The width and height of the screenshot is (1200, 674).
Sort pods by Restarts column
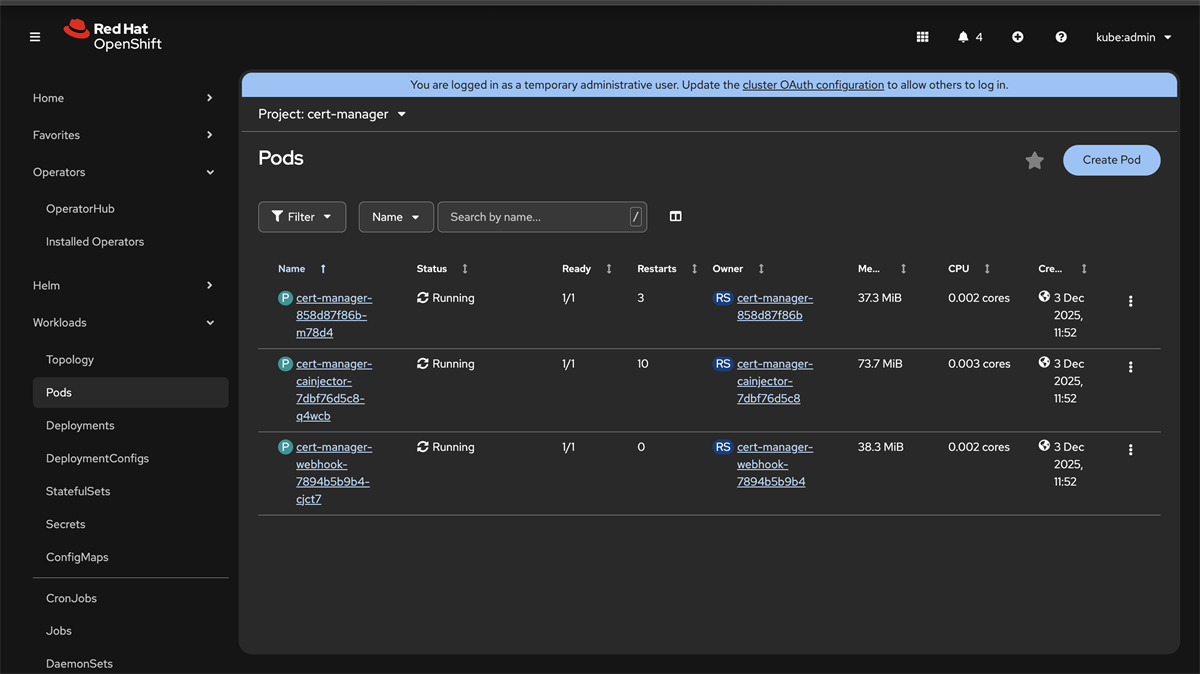point(657,269)
